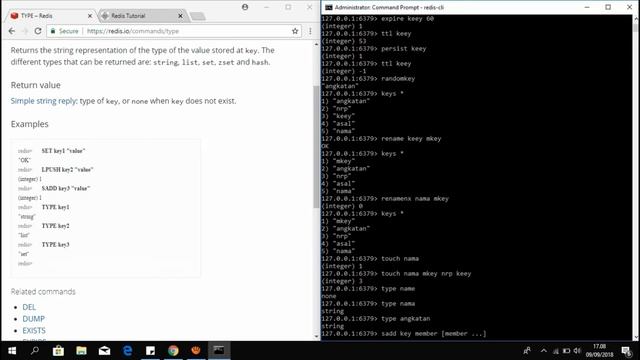
Task: Switch to Google Chrome on taskbar
Action: pos(173,350)
